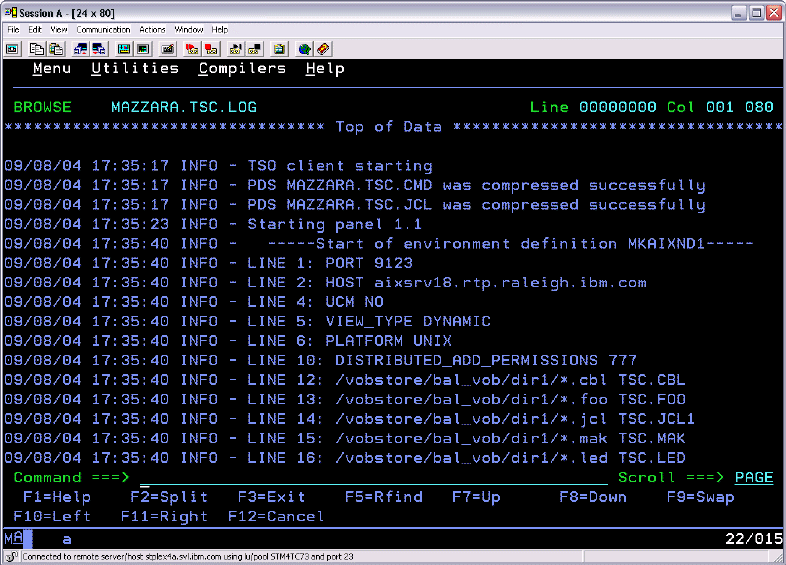786x565 pixels.
Task: Open the Edit menu
Action: pyautogui.click(x=35, y=30)
